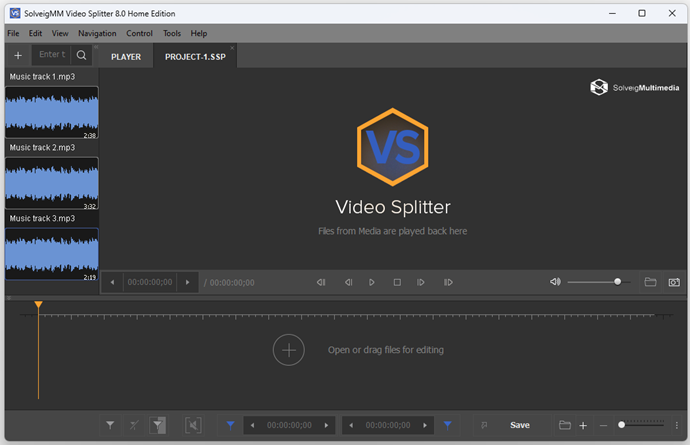
Task: Click the Music track 2.mp3 label
Action: pyautogui.click(x=42, y=147)
